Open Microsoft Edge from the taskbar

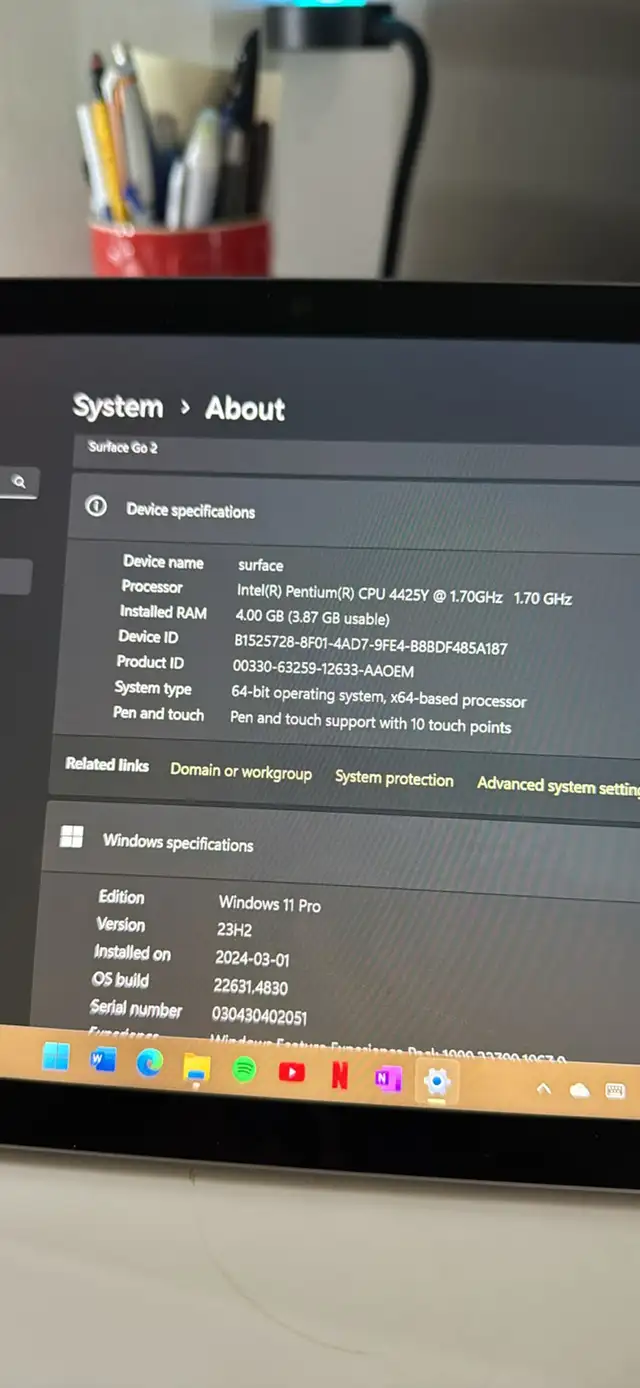coord(150,1064)
